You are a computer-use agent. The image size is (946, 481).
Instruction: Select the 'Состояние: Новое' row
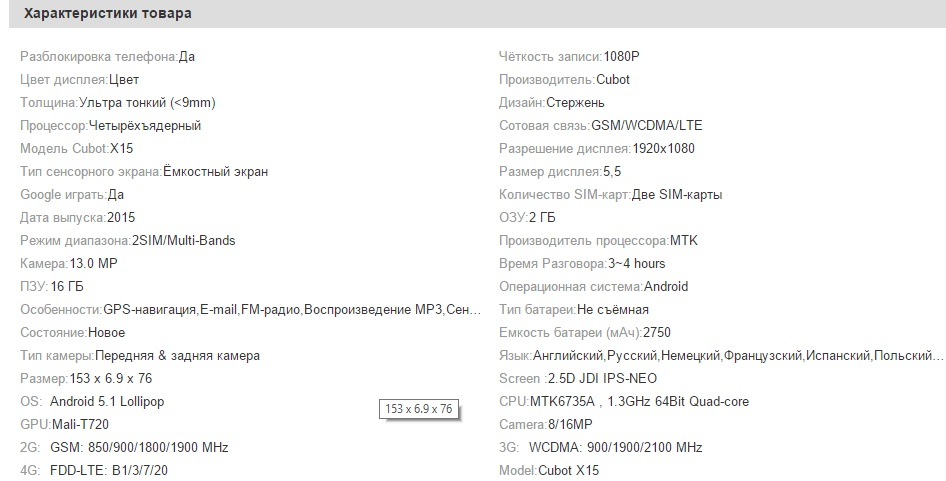(x=72, y=333)
